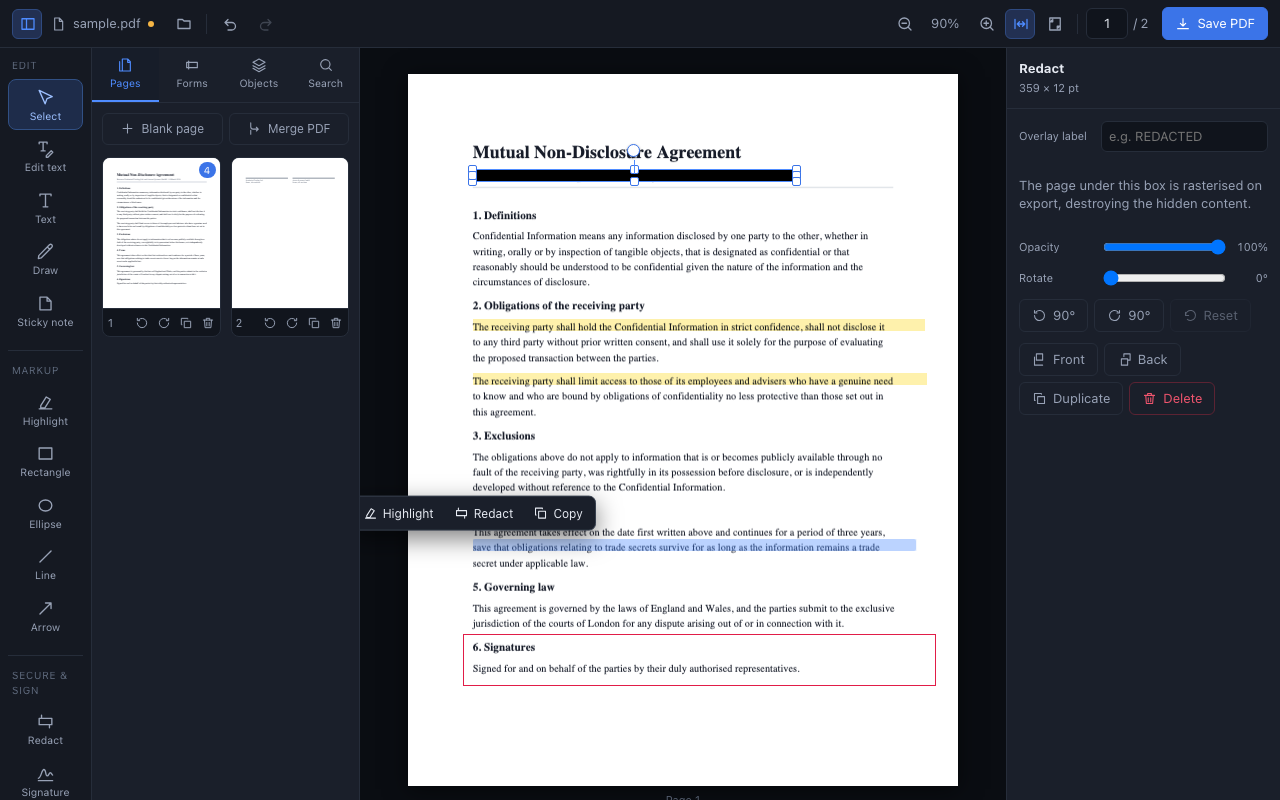Open the Signature tool
Image resolution: width=1280 pixels, height=800 pixels.
[x=45, y=781]
